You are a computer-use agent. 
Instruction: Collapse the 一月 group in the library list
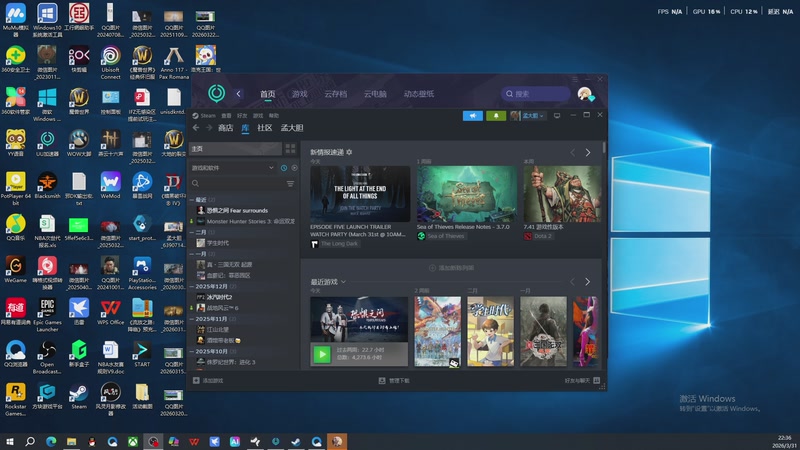tap(192, 254)
